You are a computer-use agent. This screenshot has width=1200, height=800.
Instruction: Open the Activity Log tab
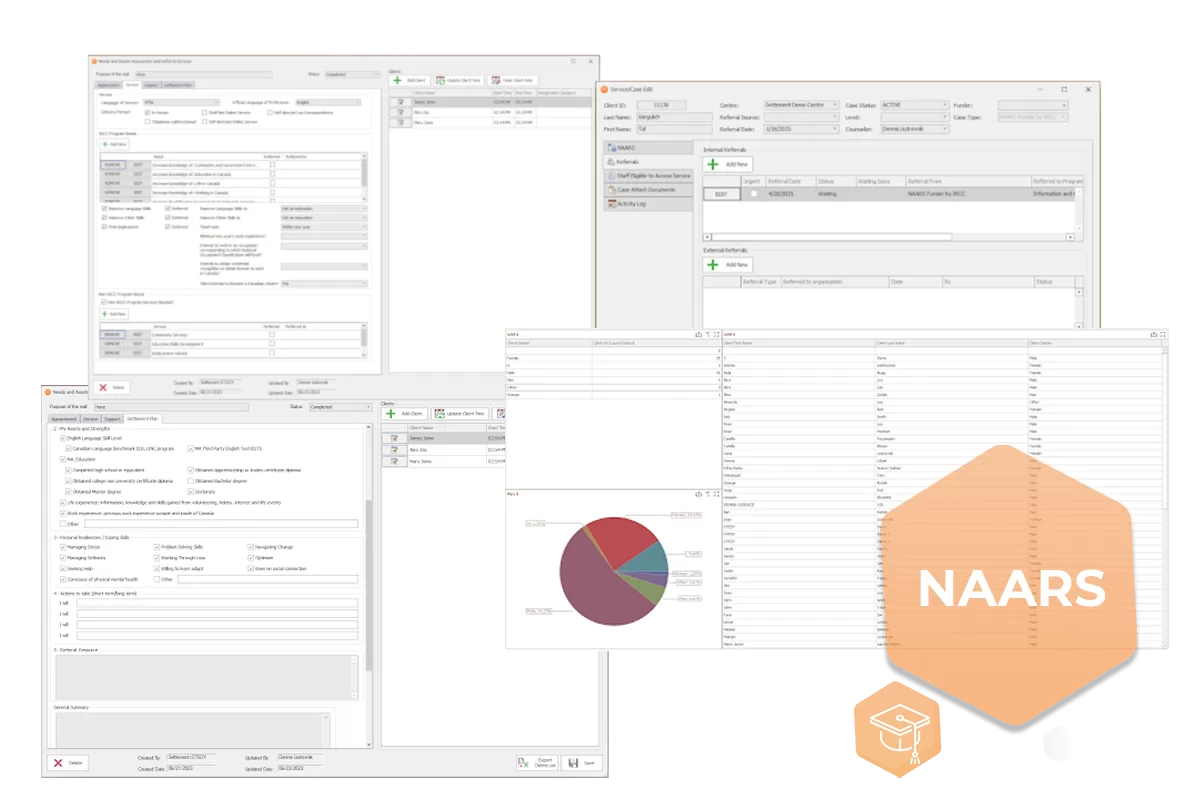[650, 203]
